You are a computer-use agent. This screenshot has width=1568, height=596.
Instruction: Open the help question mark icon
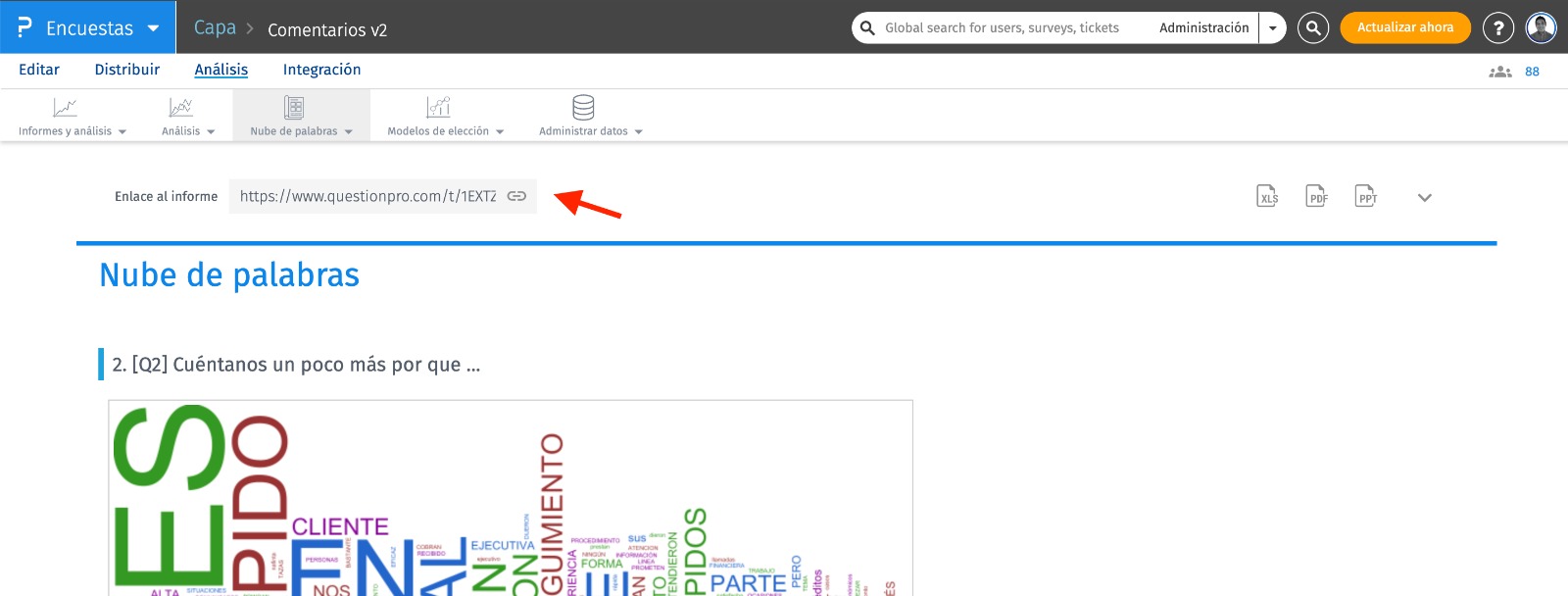1497,28
